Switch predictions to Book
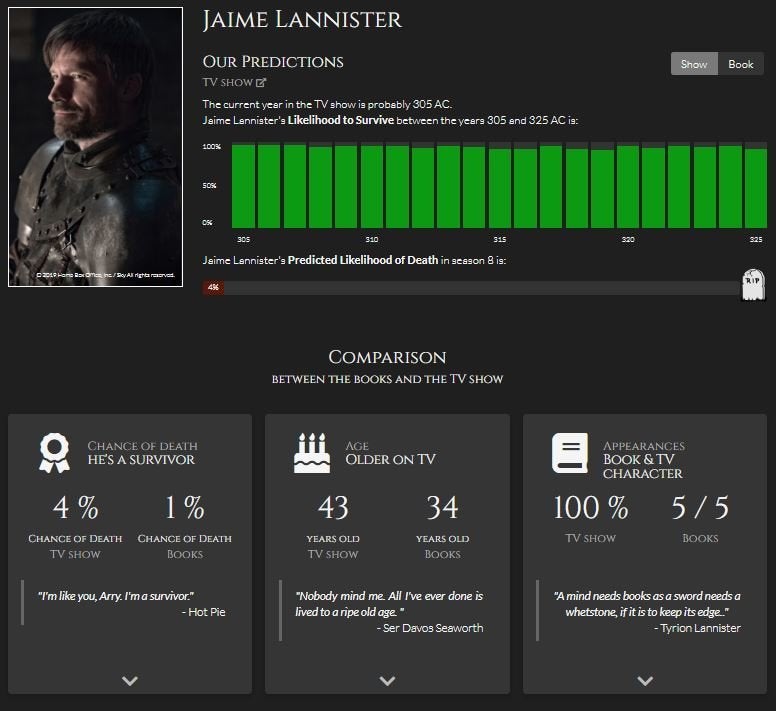Image resolution: width=776 pixels, height=711 pixels. coord(740,64)
